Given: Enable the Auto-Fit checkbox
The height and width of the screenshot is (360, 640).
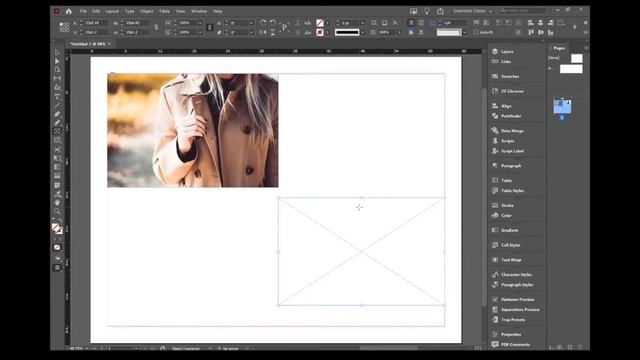Looking at the screenshot, I should click(476, 32).
